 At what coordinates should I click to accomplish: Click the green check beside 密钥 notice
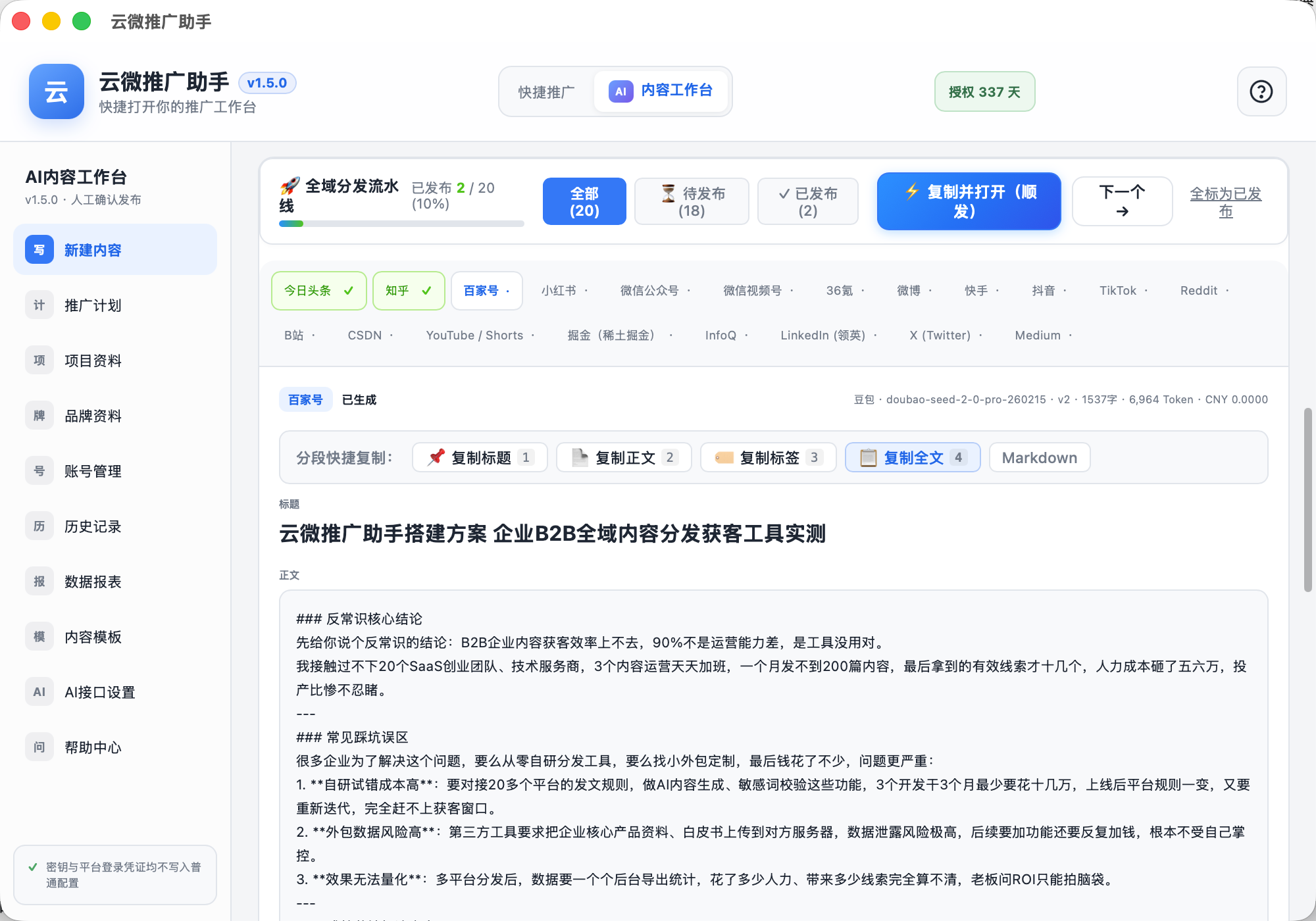coord(33,867)
